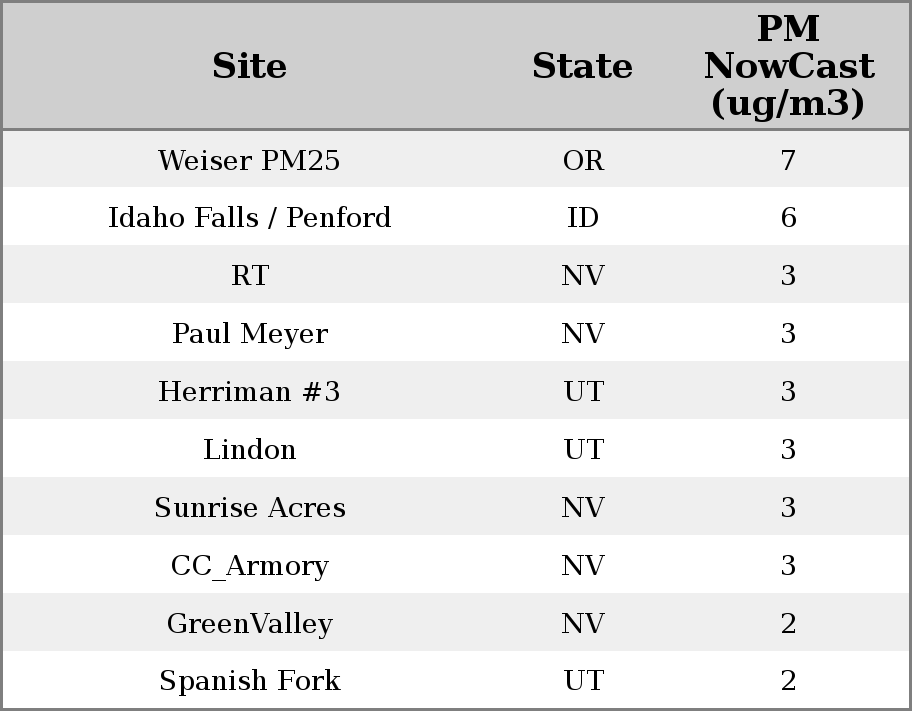This screenshot has height=711, width=912.
Task: Select the Herriman #3 site cell
Action: [x=249, y=392]
